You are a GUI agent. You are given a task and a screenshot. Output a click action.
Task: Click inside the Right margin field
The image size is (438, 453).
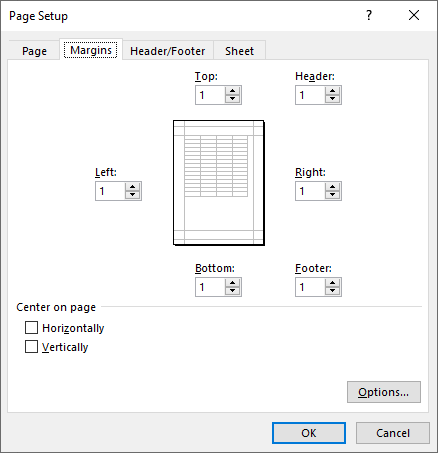point(311,191)
